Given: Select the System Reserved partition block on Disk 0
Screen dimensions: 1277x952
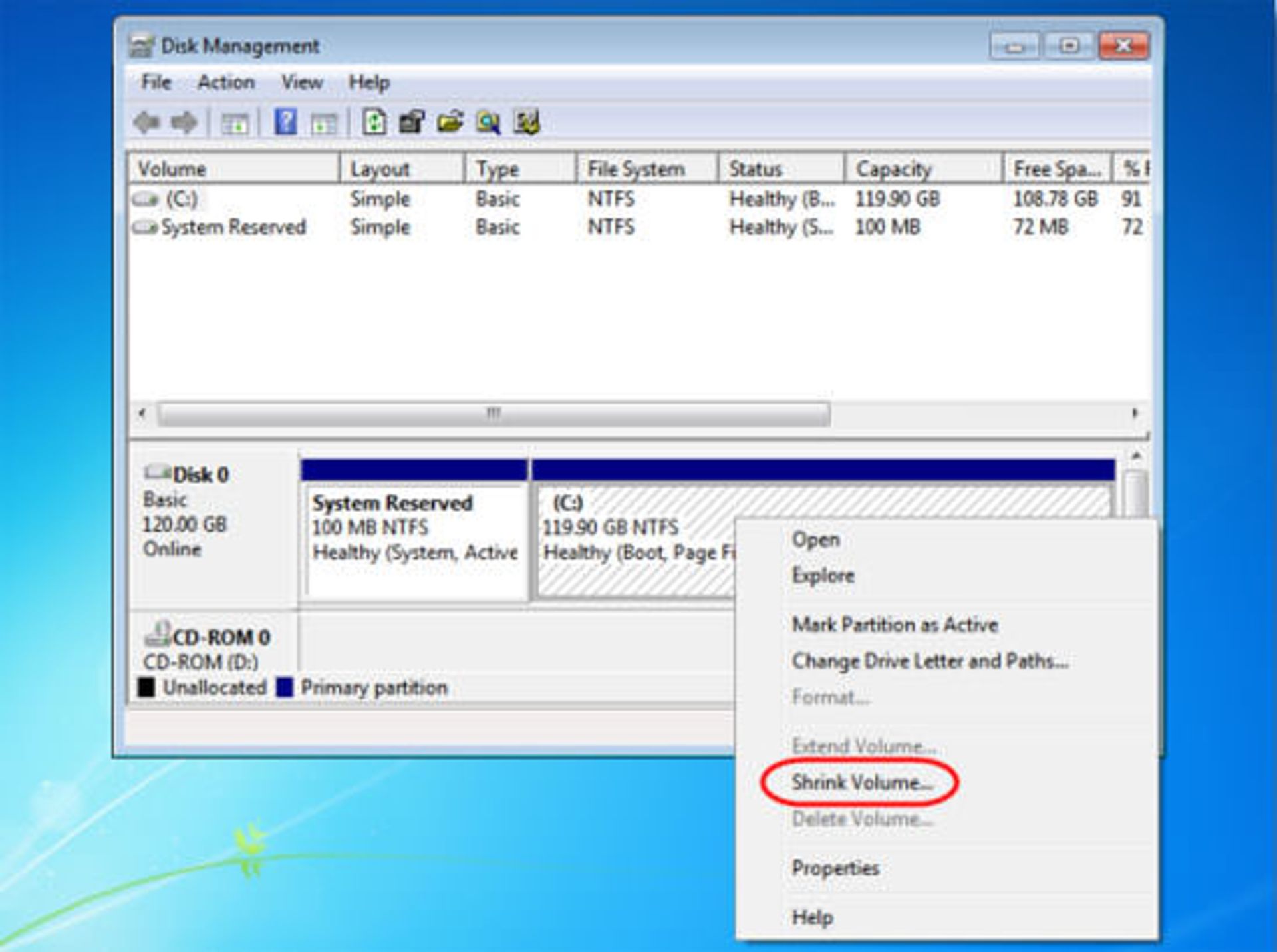Looking at the screenshot, I should tap(415, 531).
